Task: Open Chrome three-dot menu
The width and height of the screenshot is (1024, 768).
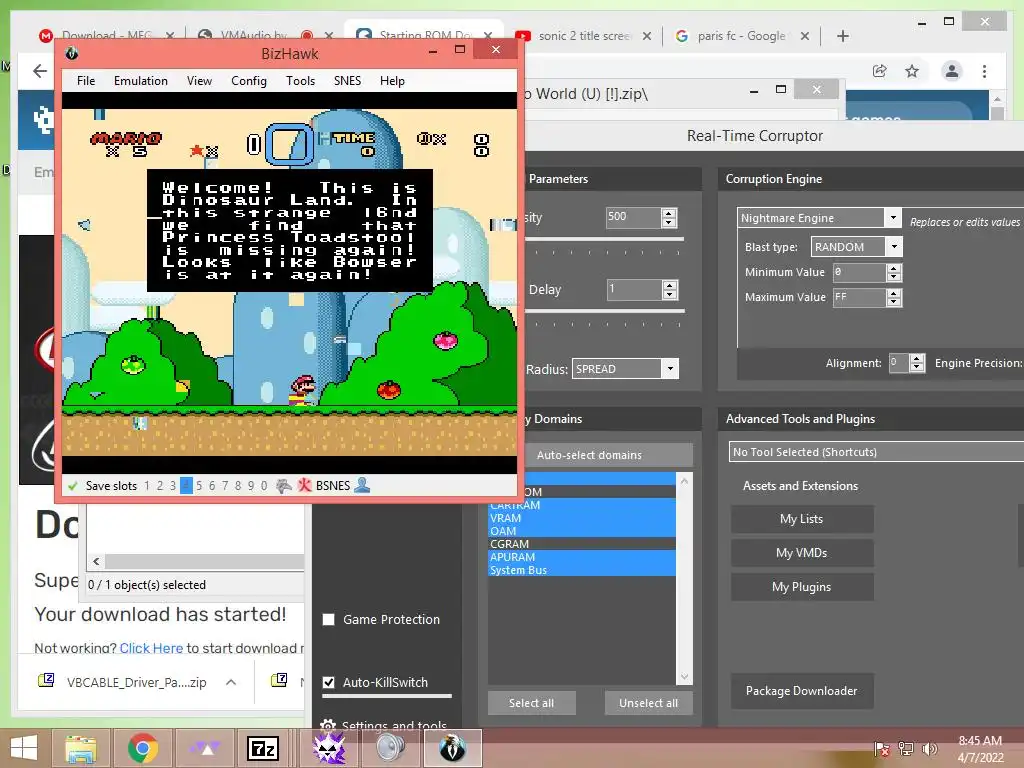Action: click(x=984, y=71)
